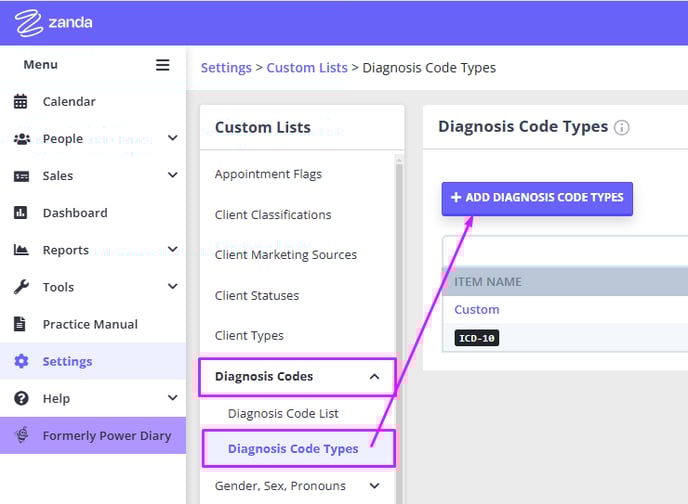Open the Sales menu item
This screenshot has width=688, height=504.
point(93,176)
